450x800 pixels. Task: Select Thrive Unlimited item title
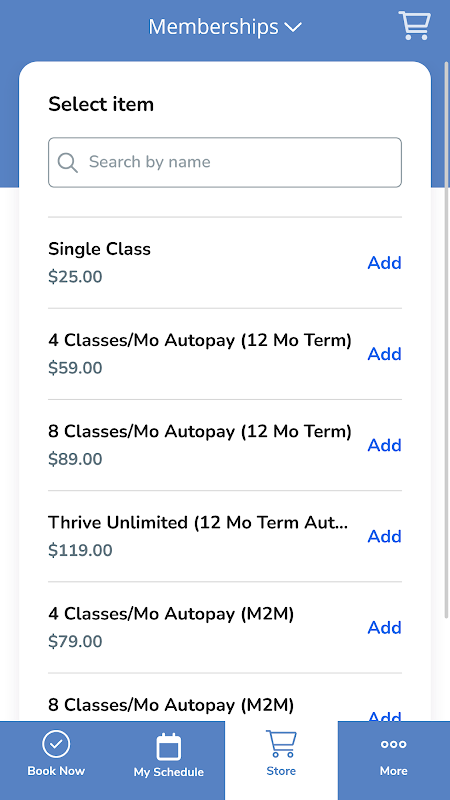[x=198, y=522]
